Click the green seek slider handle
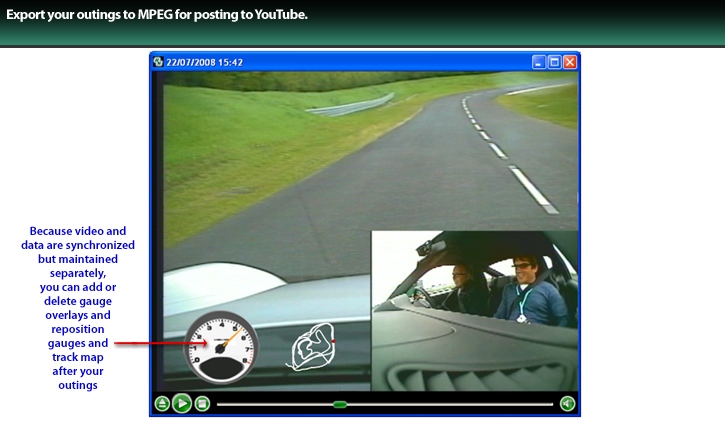Viewport: 725px width, 423px height. click(340, 404)
